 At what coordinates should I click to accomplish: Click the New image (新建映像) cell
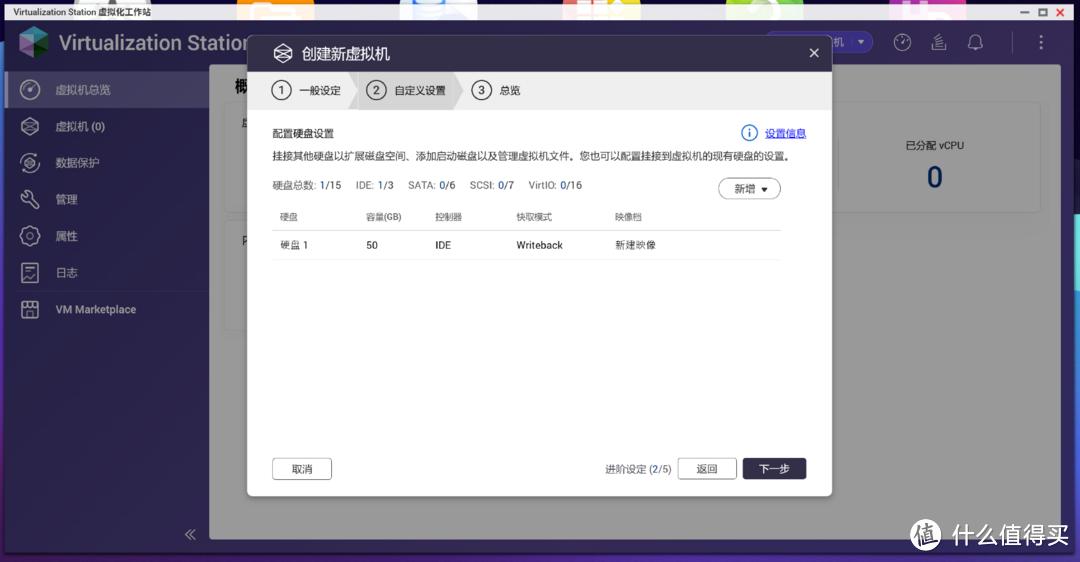pos(635,245)
